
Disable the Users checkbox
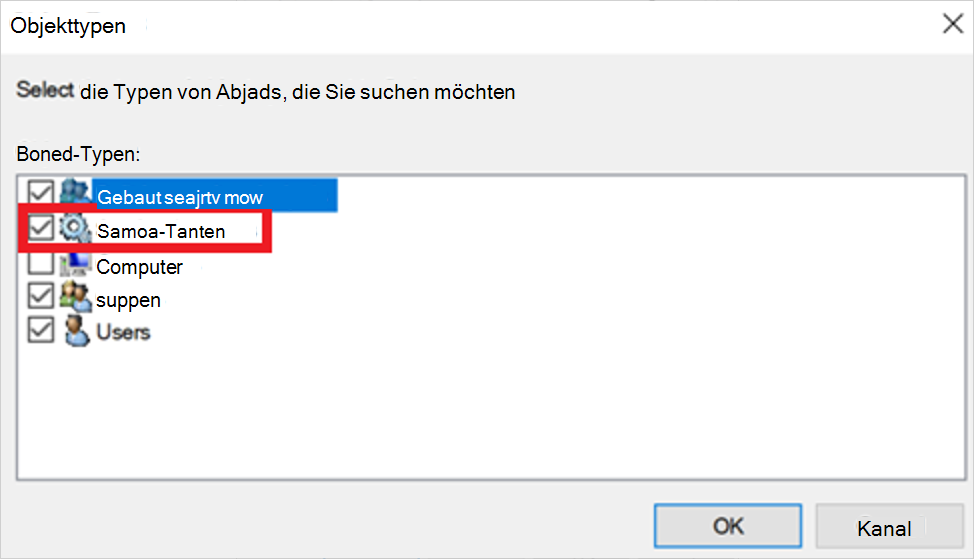[41, 331]
